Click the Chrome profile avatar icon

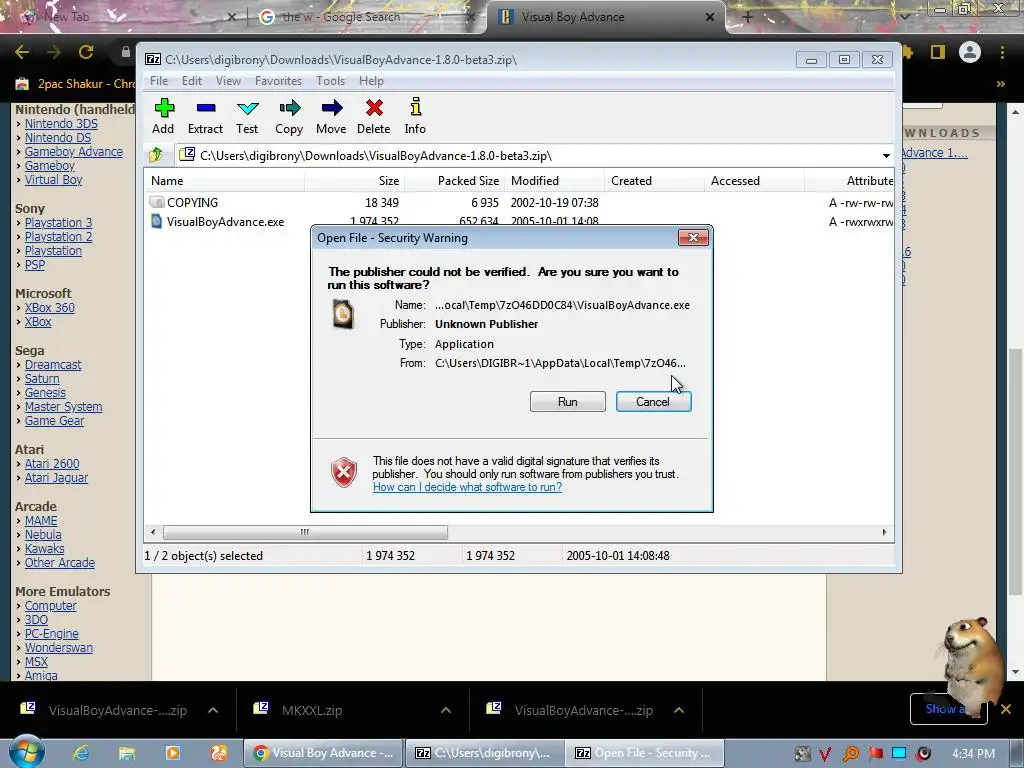[970, 52]
